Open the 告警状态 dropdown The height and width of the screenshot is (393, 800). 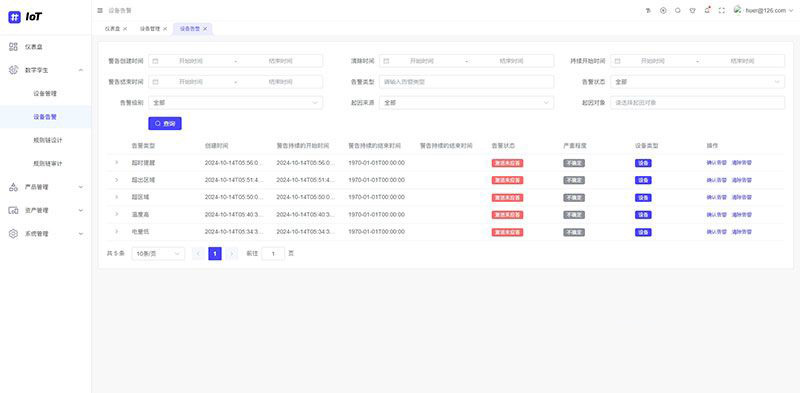click(697, 82)
